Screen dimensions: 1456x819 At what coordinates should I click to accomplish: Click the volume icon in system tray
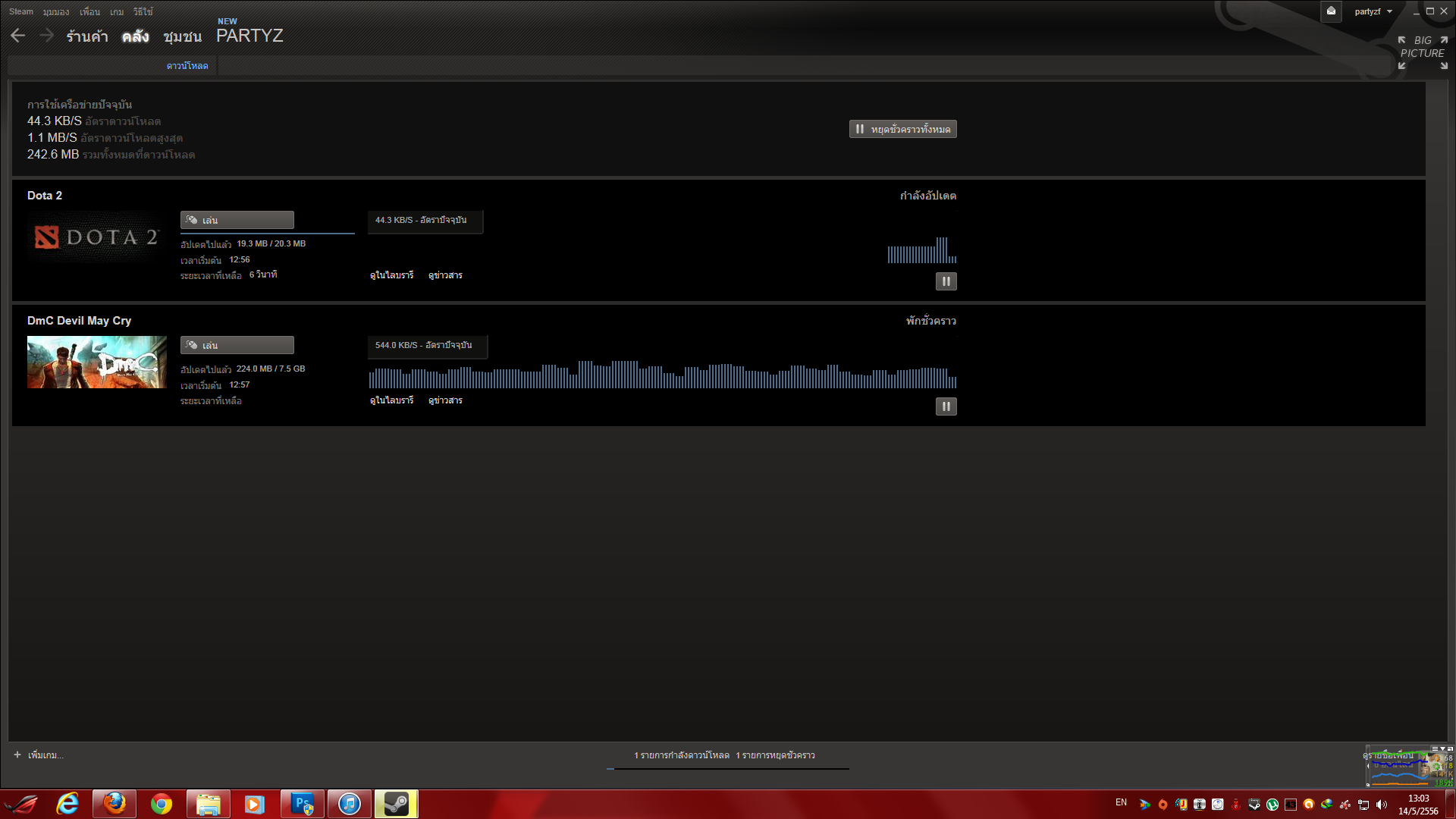(1381, 805)
